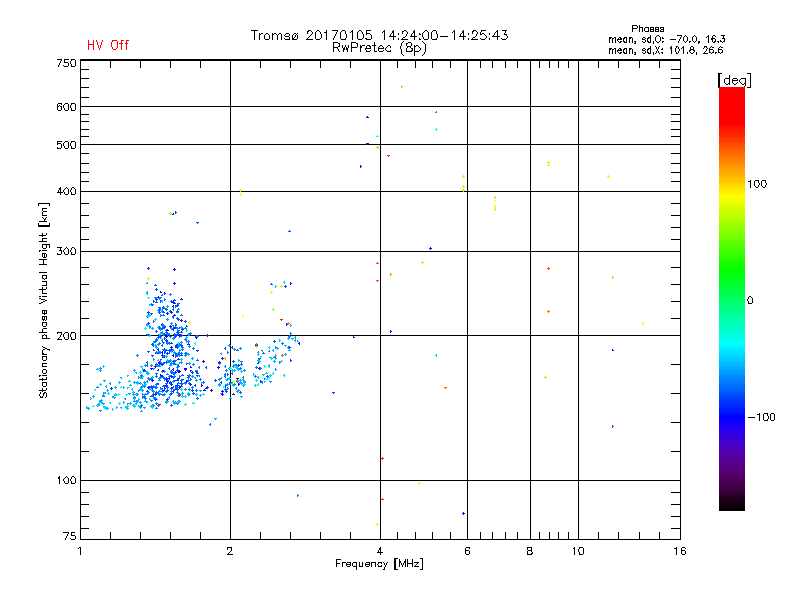Click the 'Phases' header text
The height and width of the screenshot is (600, 800).
tap(647, 29)
